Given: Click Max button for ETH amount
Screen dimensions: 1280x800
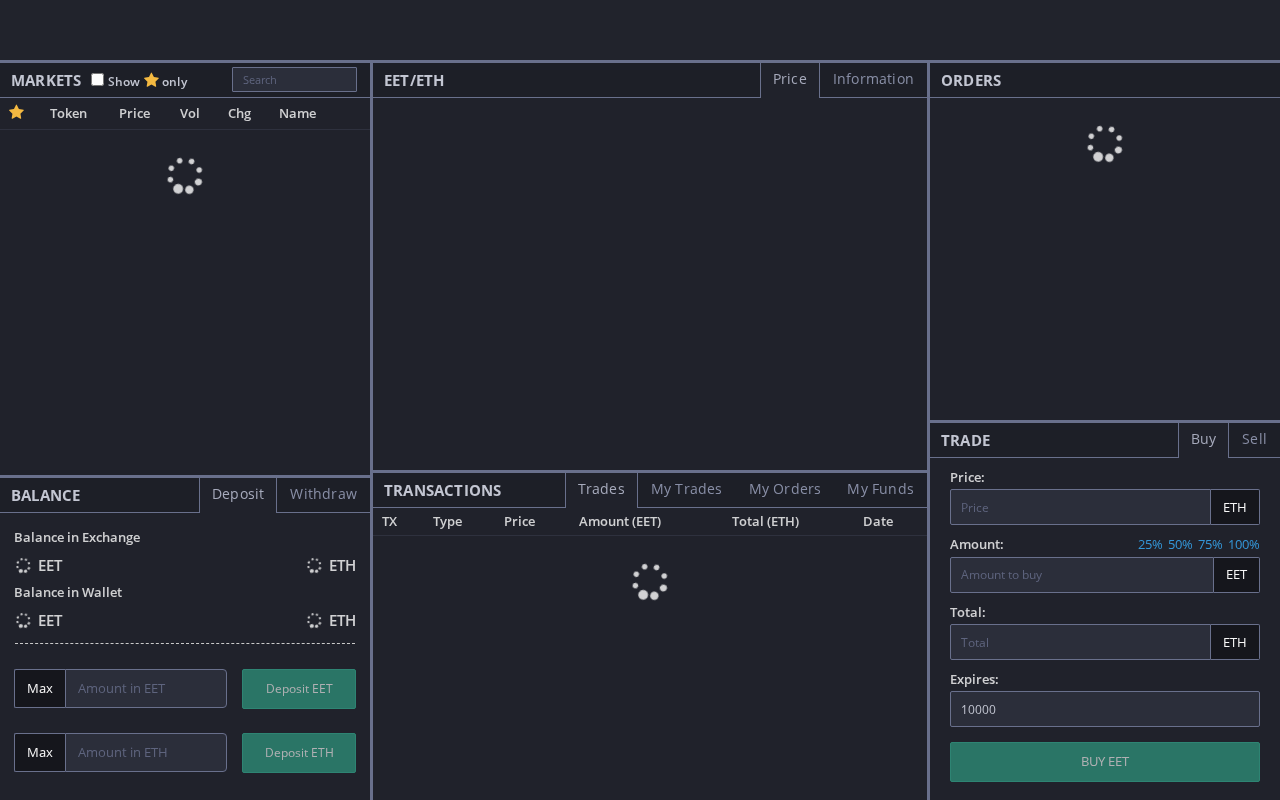Looking at the screenshot, I should point(40,752).
